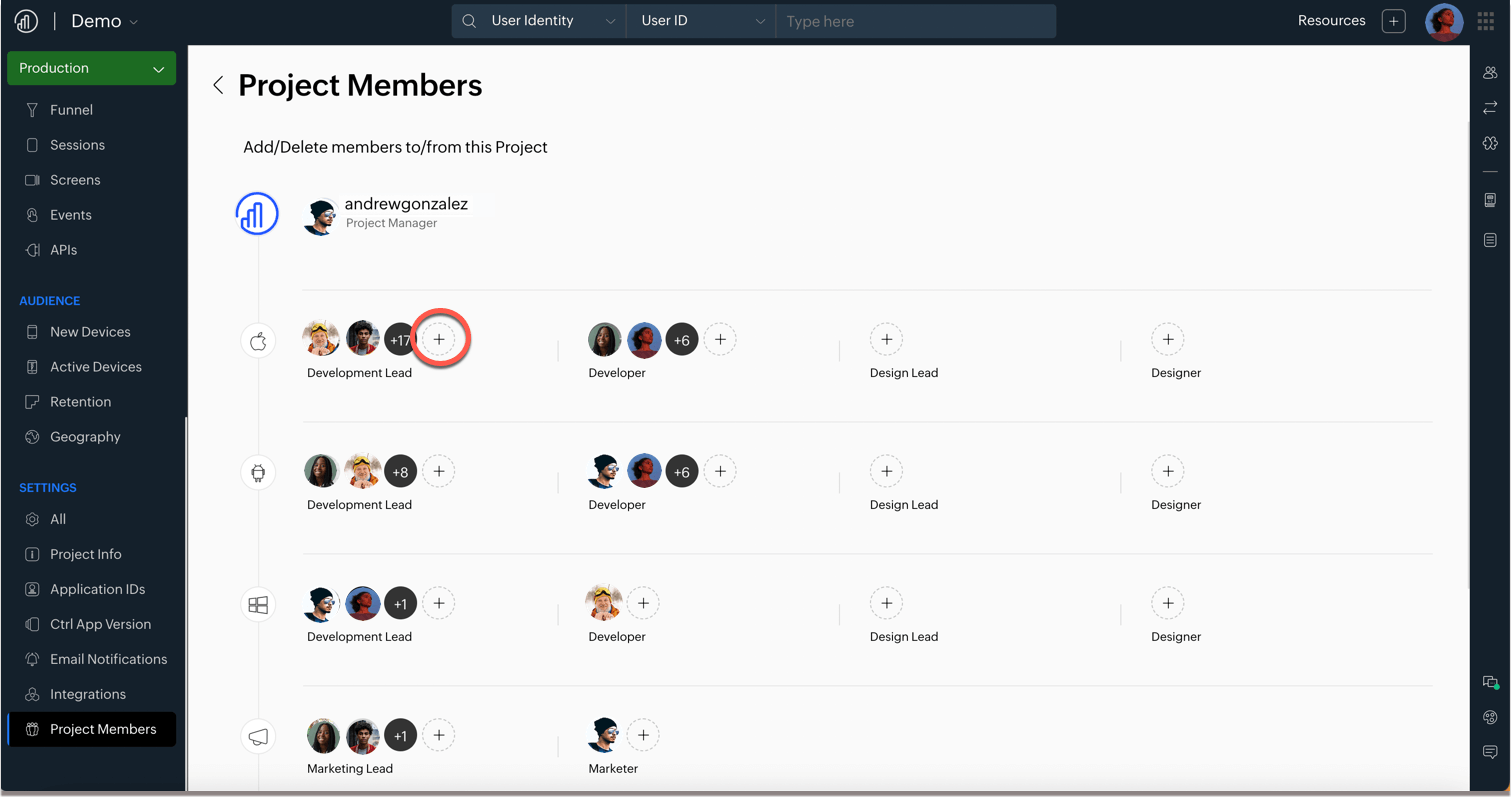Go to Email Notifications settings
1511x797 pixels.
pyautogui.click(x=108, y=659)
